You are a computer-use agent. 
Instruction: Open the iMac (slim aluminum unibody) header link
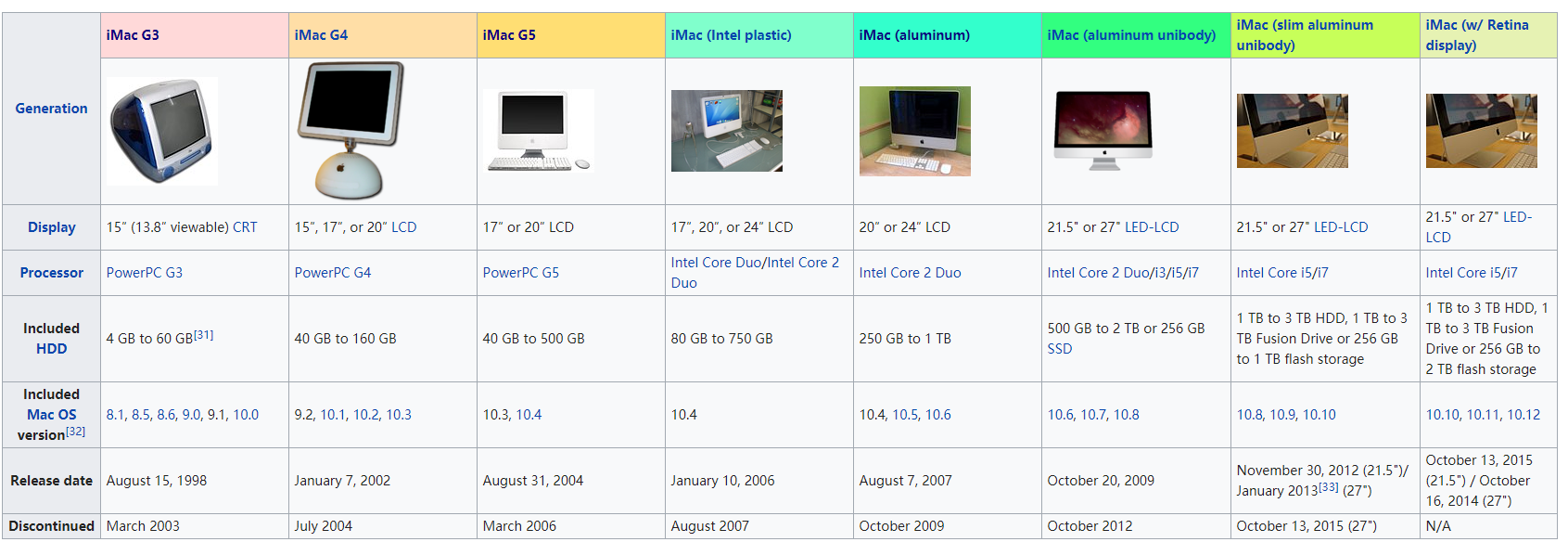point(1305,35)
